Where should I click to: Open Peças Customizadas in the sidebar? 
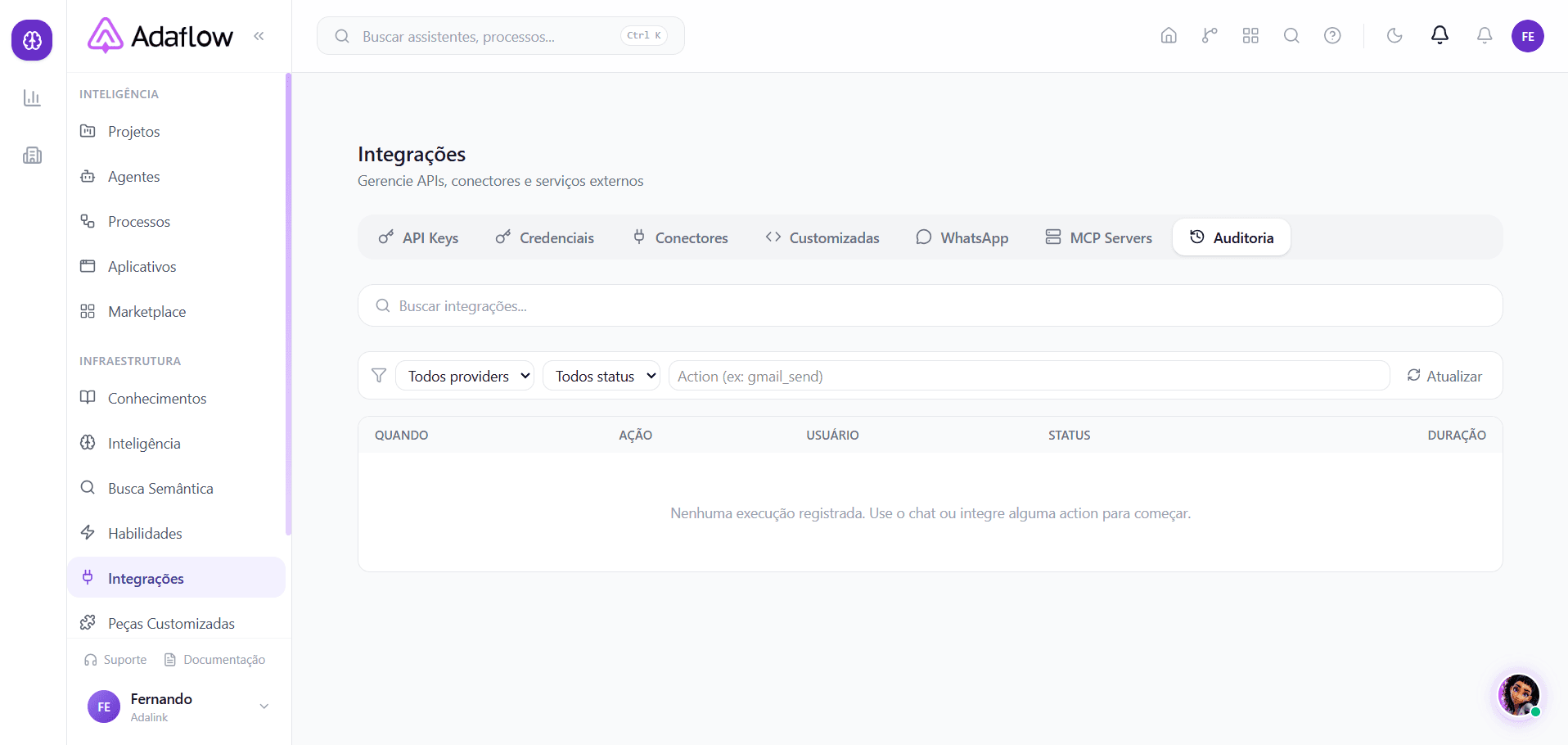(176, 624)
